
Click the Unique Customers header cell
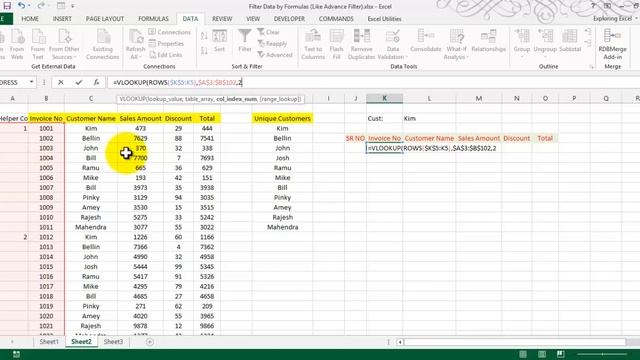[x=282, y=118]
